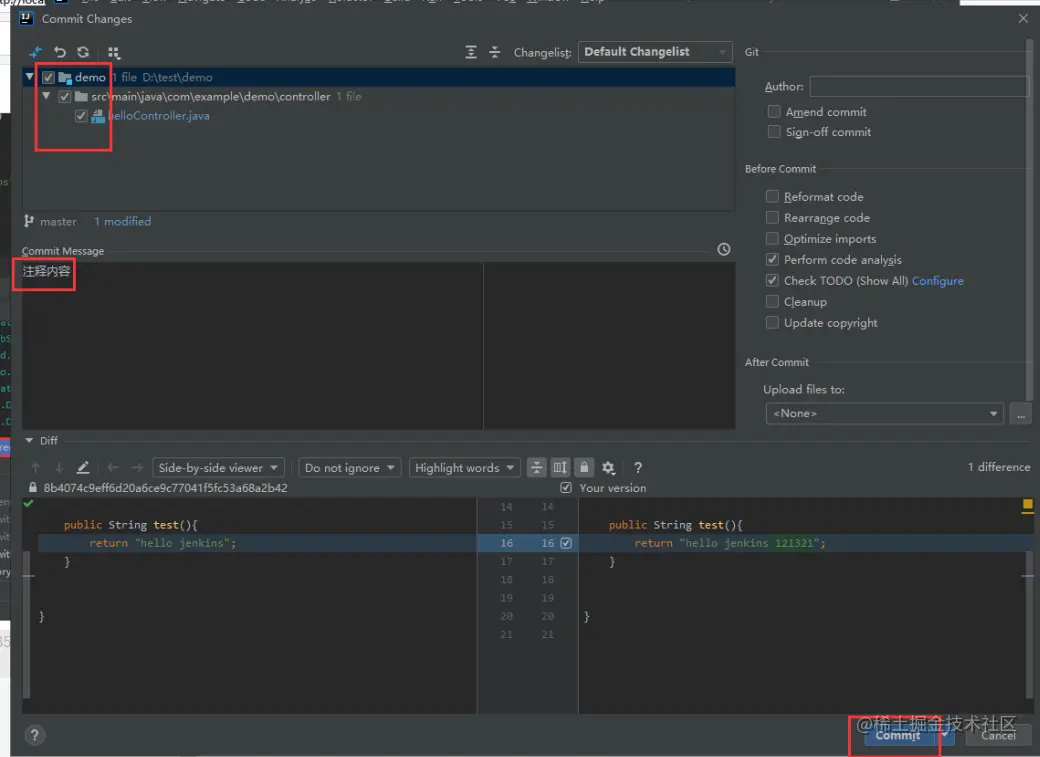Toggle the HelloController.java checkbox
Screen dimensions: 1040x757
coord(81,116)
